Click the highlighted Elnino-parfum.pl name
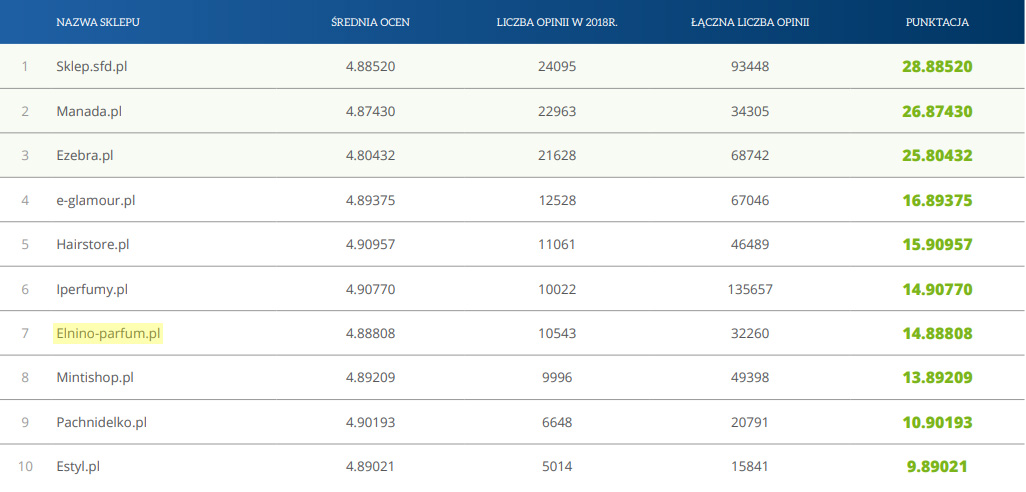The width and height of the screenshot is (1026, 492). [x=108, y=334]
